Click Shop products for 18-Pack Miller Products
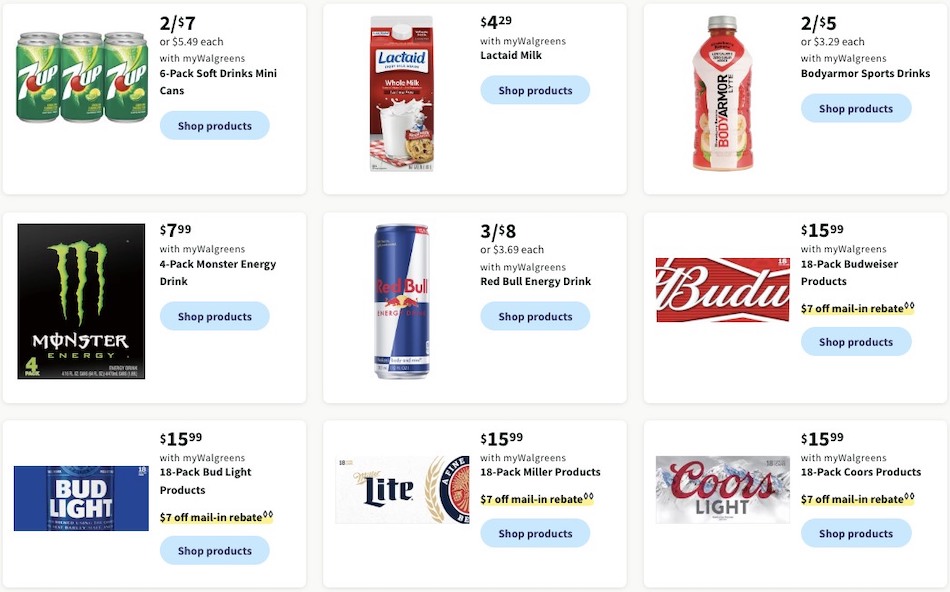Viewport: 950px width, 592px height. 535,533
